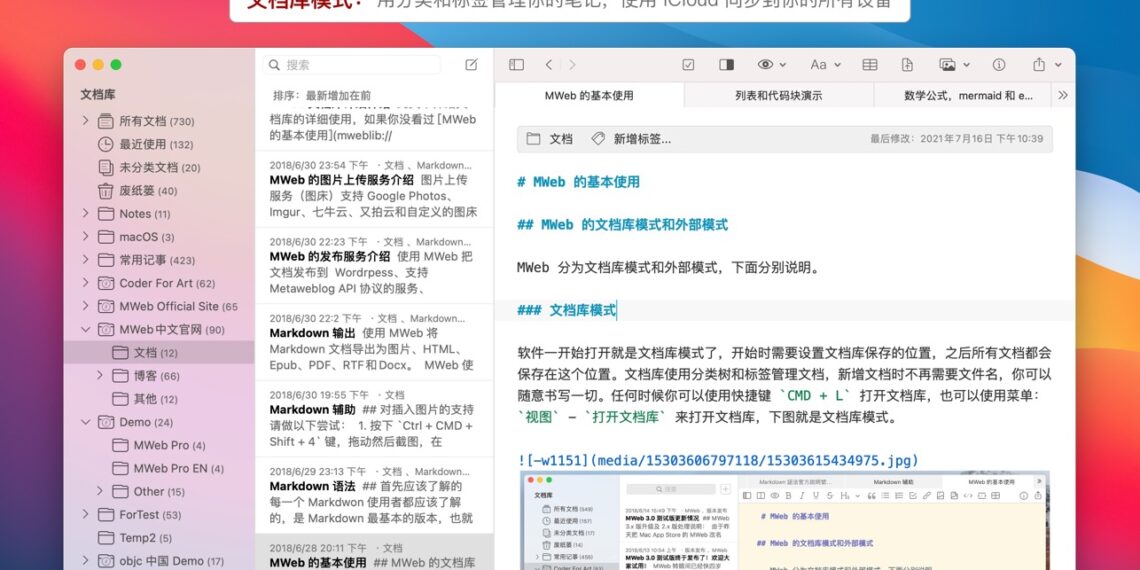Expand the 所有文档 tree node
The image size is (1140, 570).
pos(85,121)
